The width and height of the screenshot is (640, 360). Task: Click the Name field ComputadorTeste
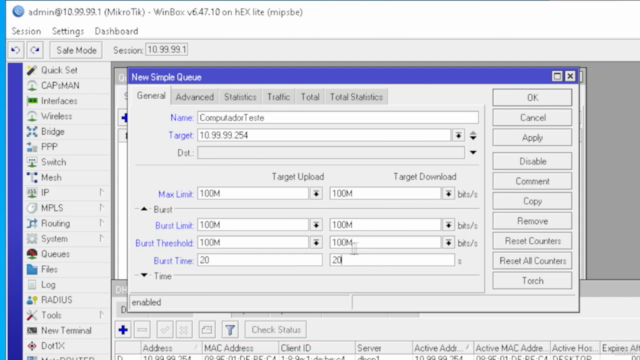point(338,118)
